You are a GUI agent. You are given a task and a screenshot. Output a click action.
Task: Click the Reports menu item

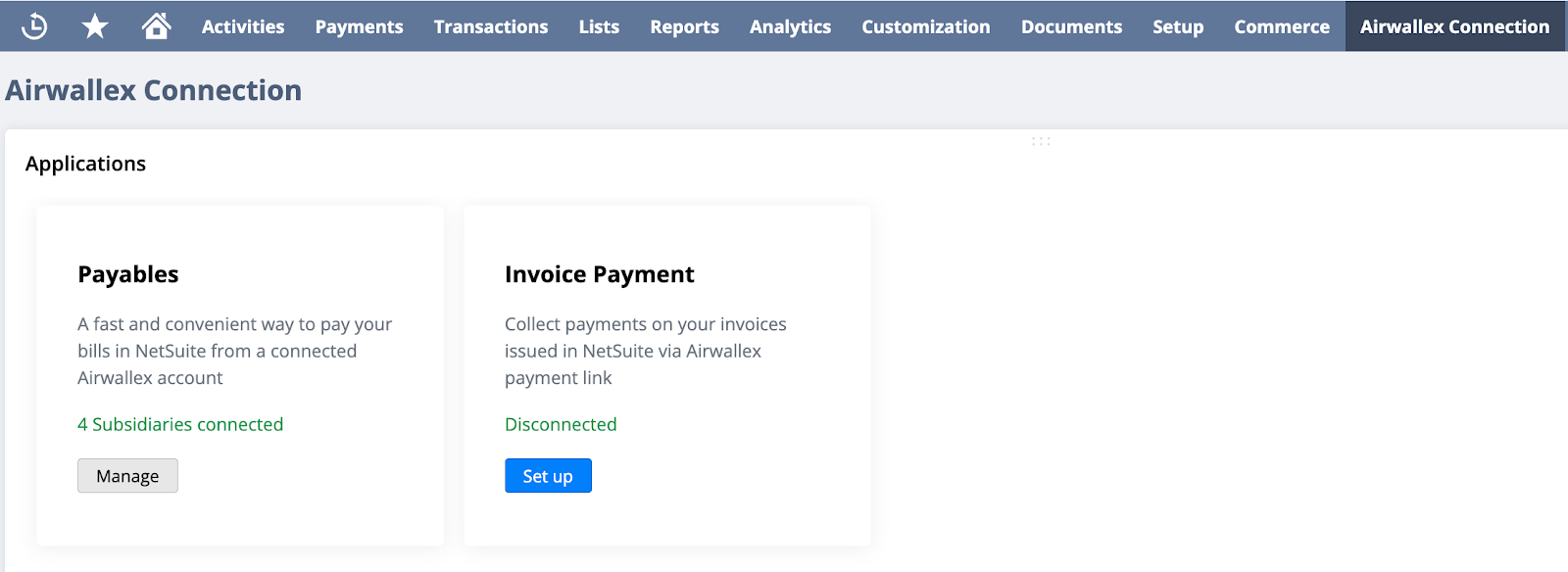(684, 26)
